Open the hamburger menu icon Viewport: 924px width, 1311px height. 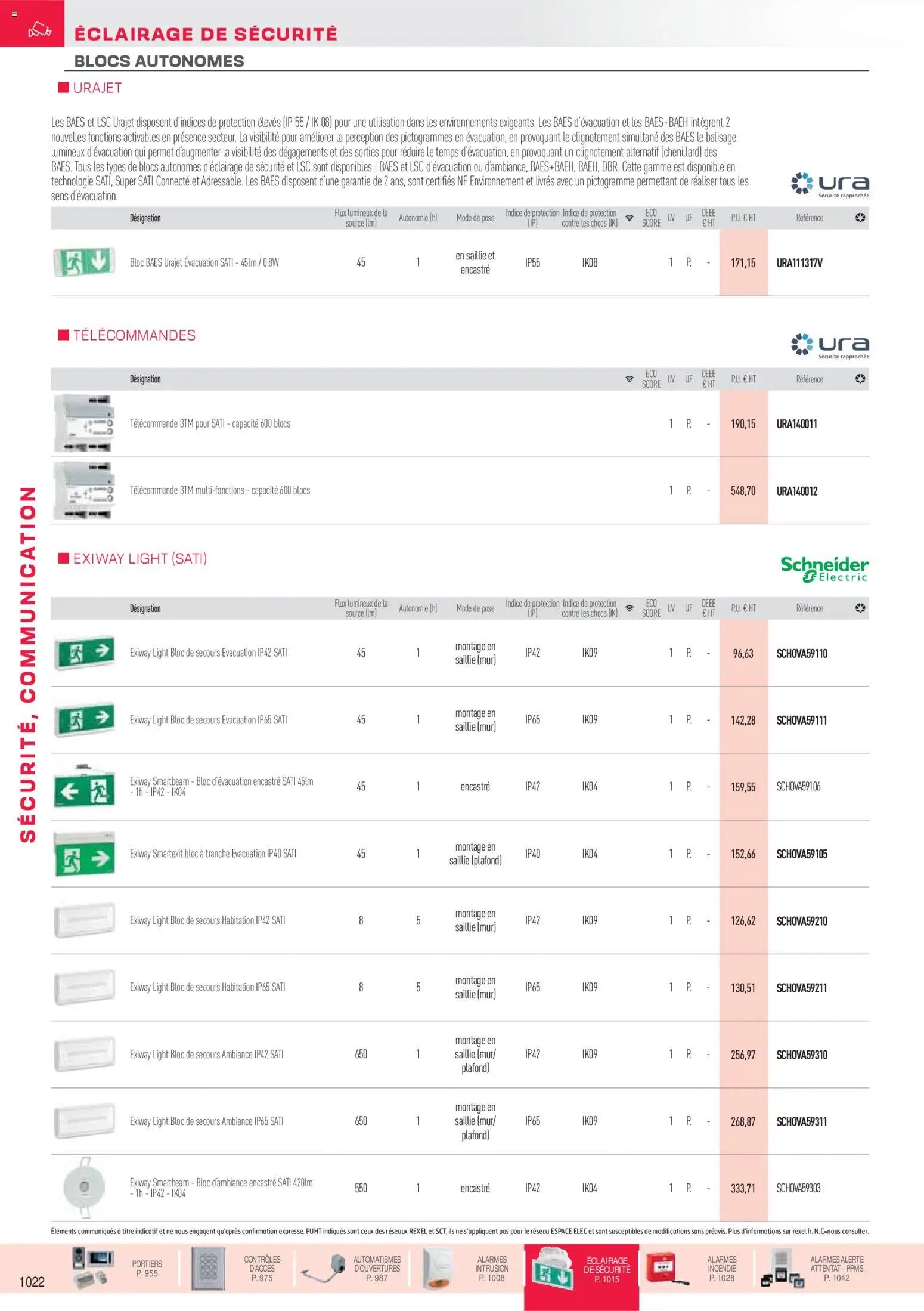point(14,14)
